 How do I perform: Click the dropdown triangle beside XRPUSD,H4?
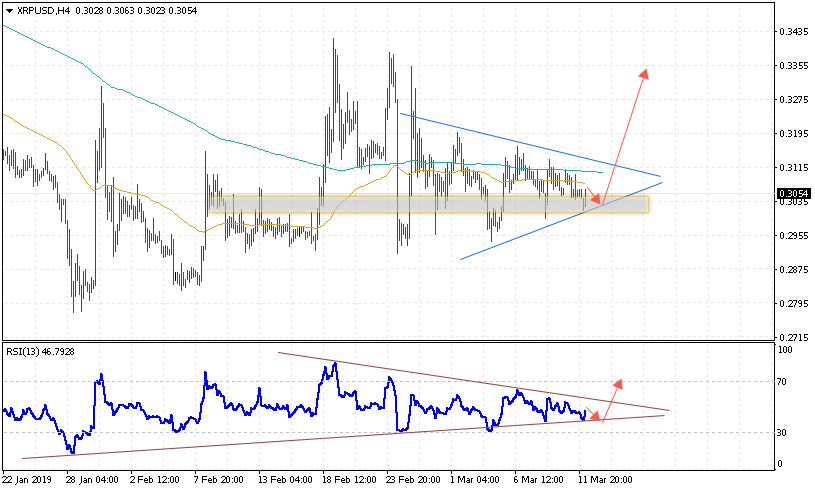point(9,9)
